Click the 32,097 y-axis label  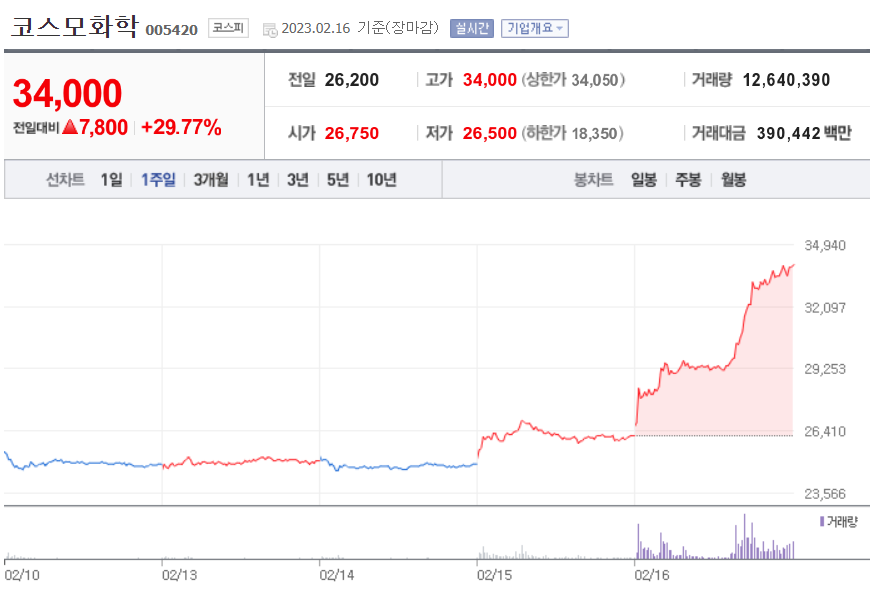825,307
